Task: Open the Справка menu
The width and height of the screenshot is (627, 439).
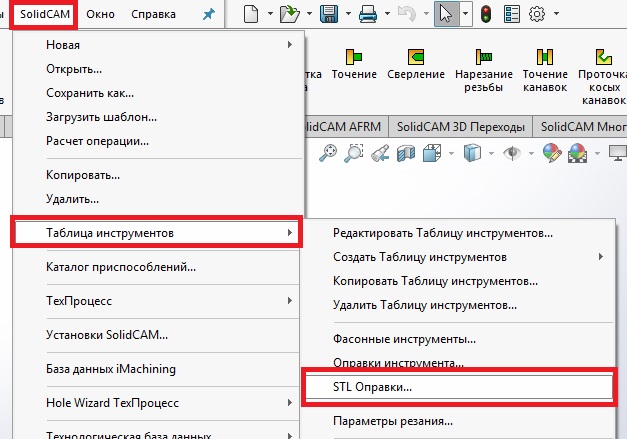Action: pos(153,14)
